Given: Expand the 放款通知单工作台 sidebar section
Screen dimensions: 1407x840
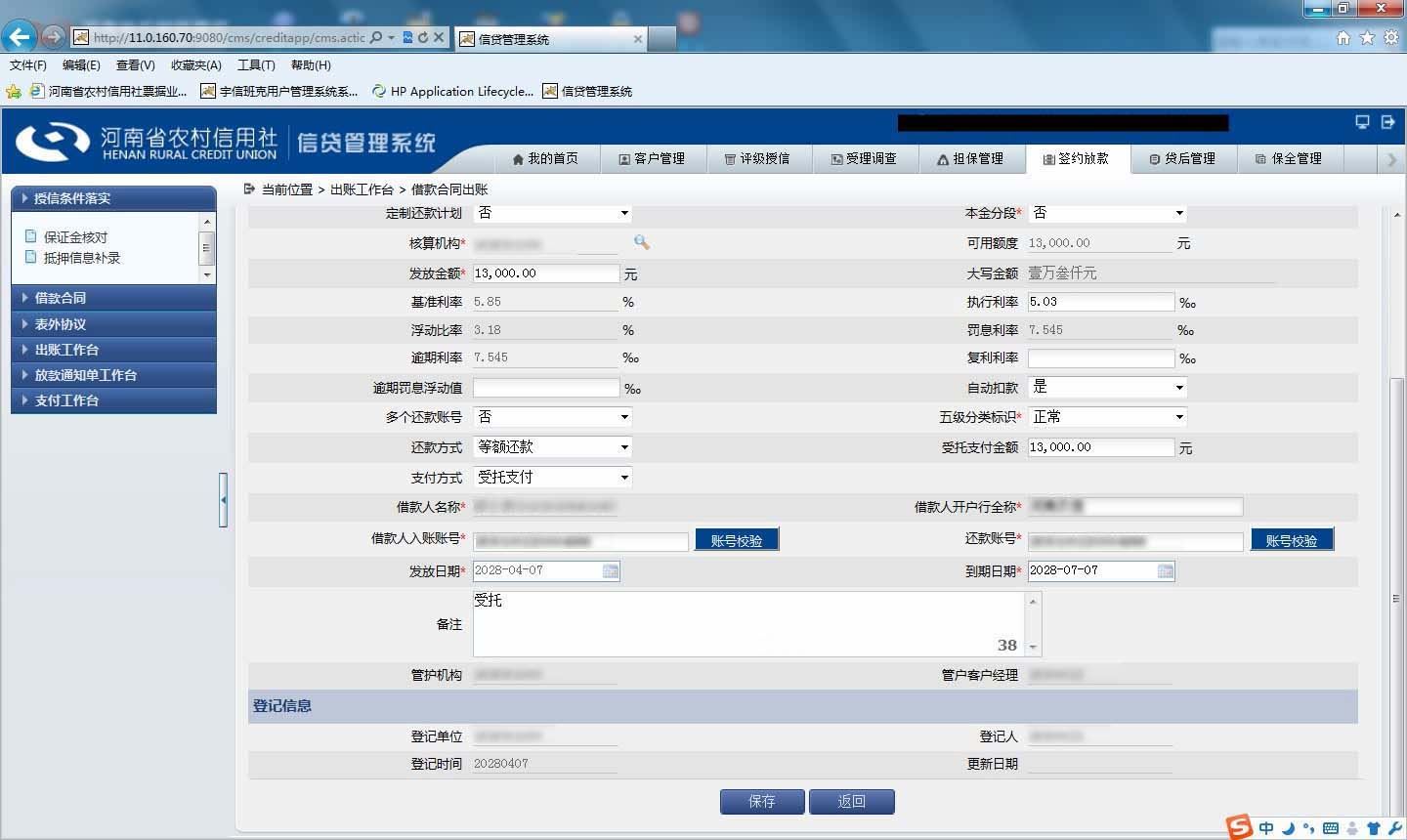Looking at the screenshot, I should (x=113, y=375).
